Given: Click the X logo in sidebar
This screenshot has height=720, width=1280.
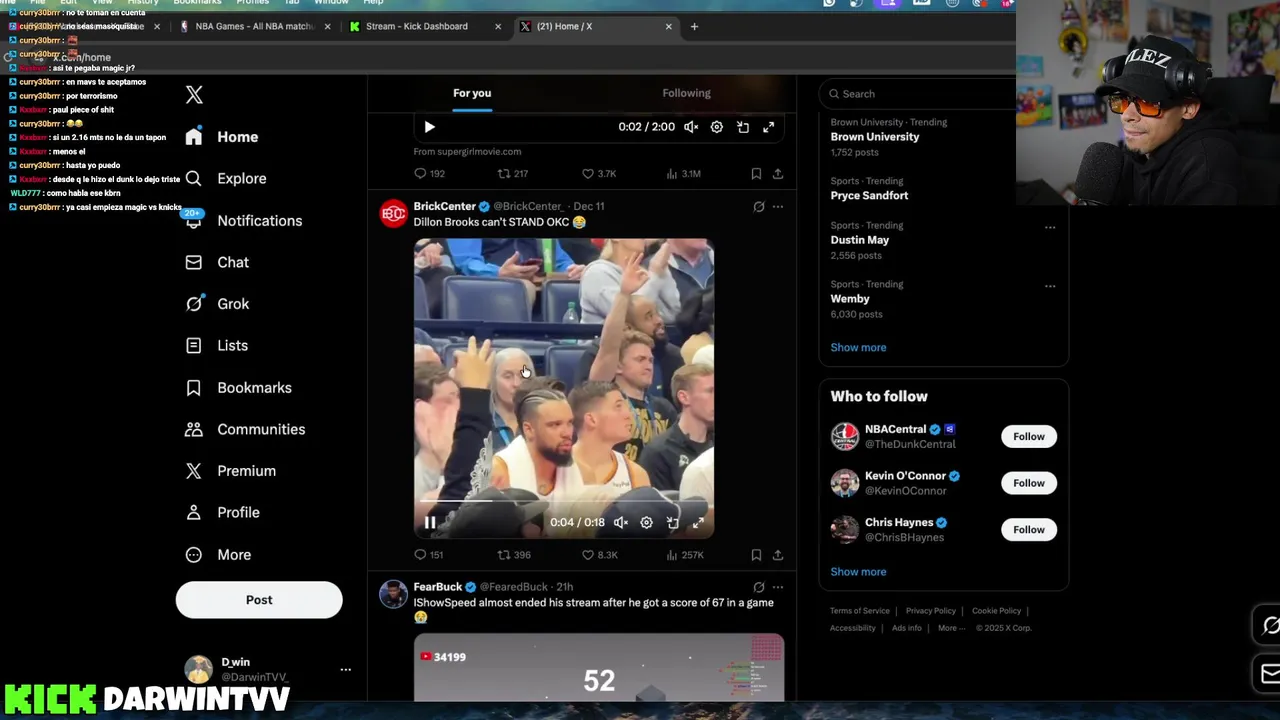Looking at the screenshot, I should point(194,95).
